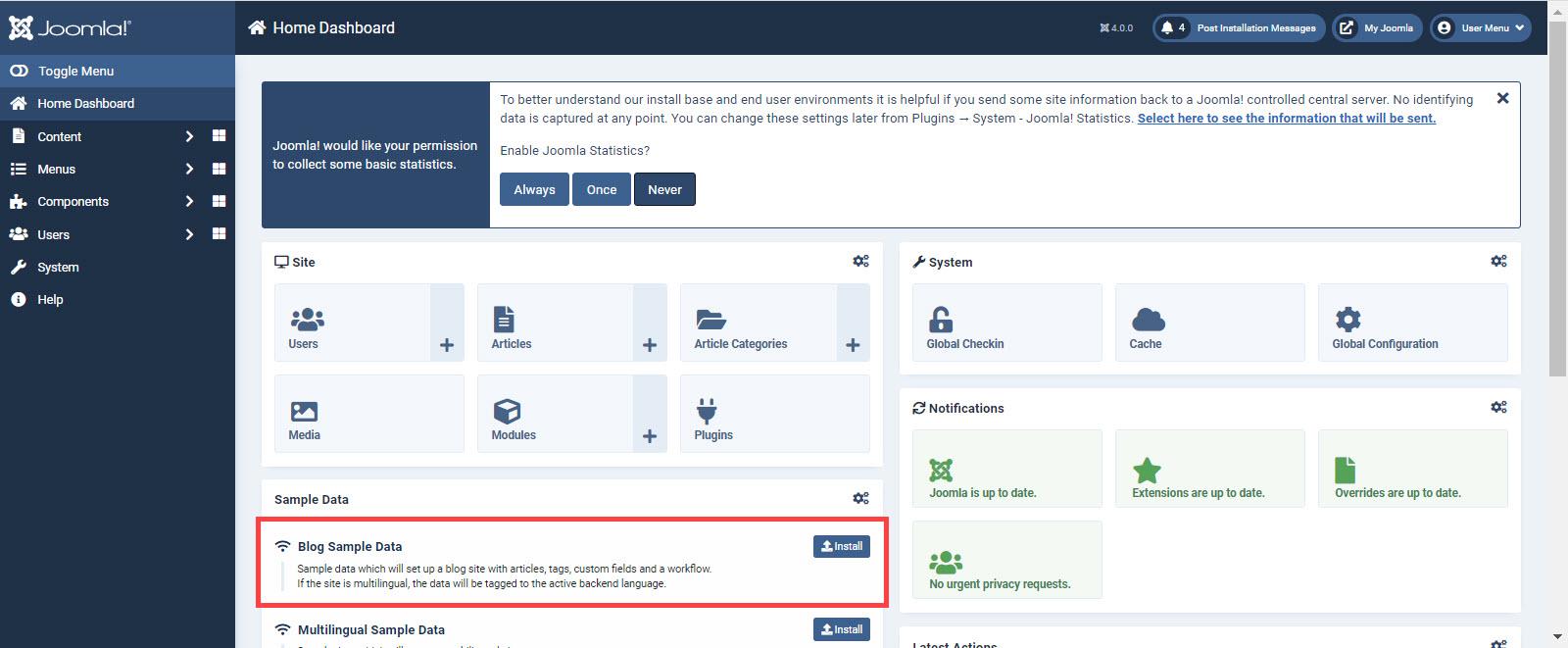1568x648 pixels.
Task: Toggle the sidebar with Toggle Menu
Action: (x=118, y=71)
